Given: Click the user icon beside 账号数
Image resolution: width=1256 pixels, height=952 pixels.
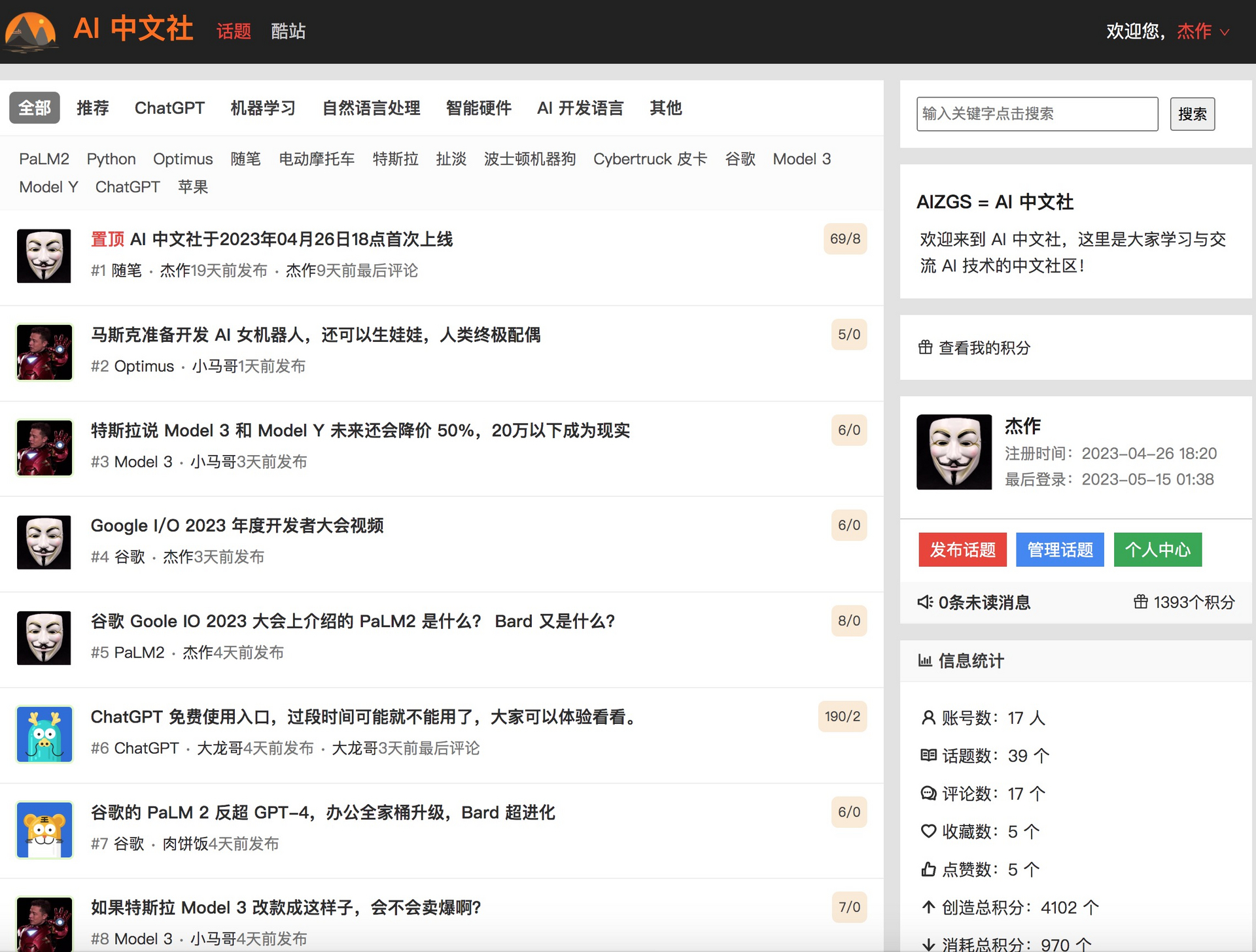Looking at the screenshot, I should point(928,718).
